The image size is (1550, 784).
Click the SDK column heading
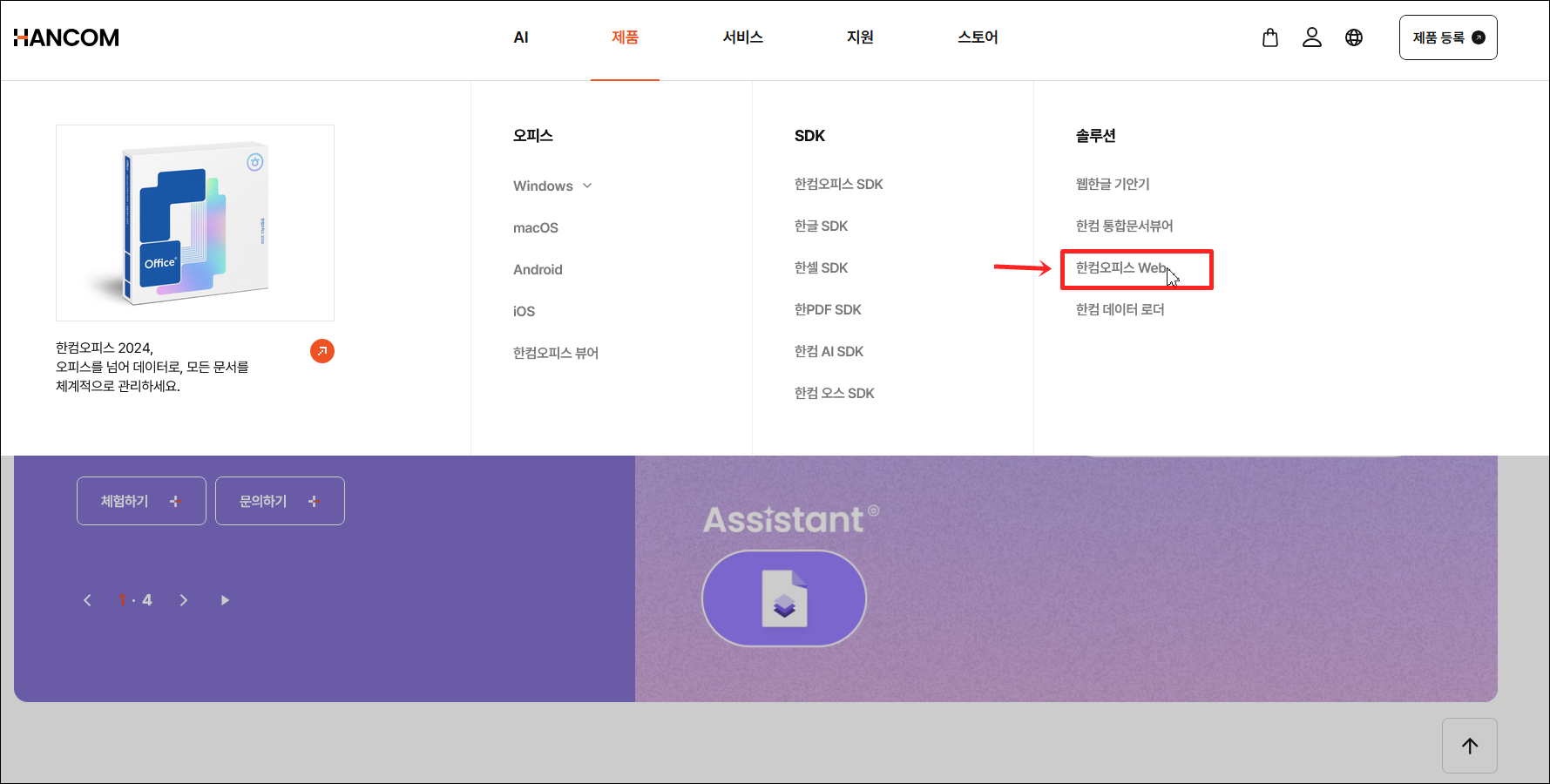[x=809, y=135]
